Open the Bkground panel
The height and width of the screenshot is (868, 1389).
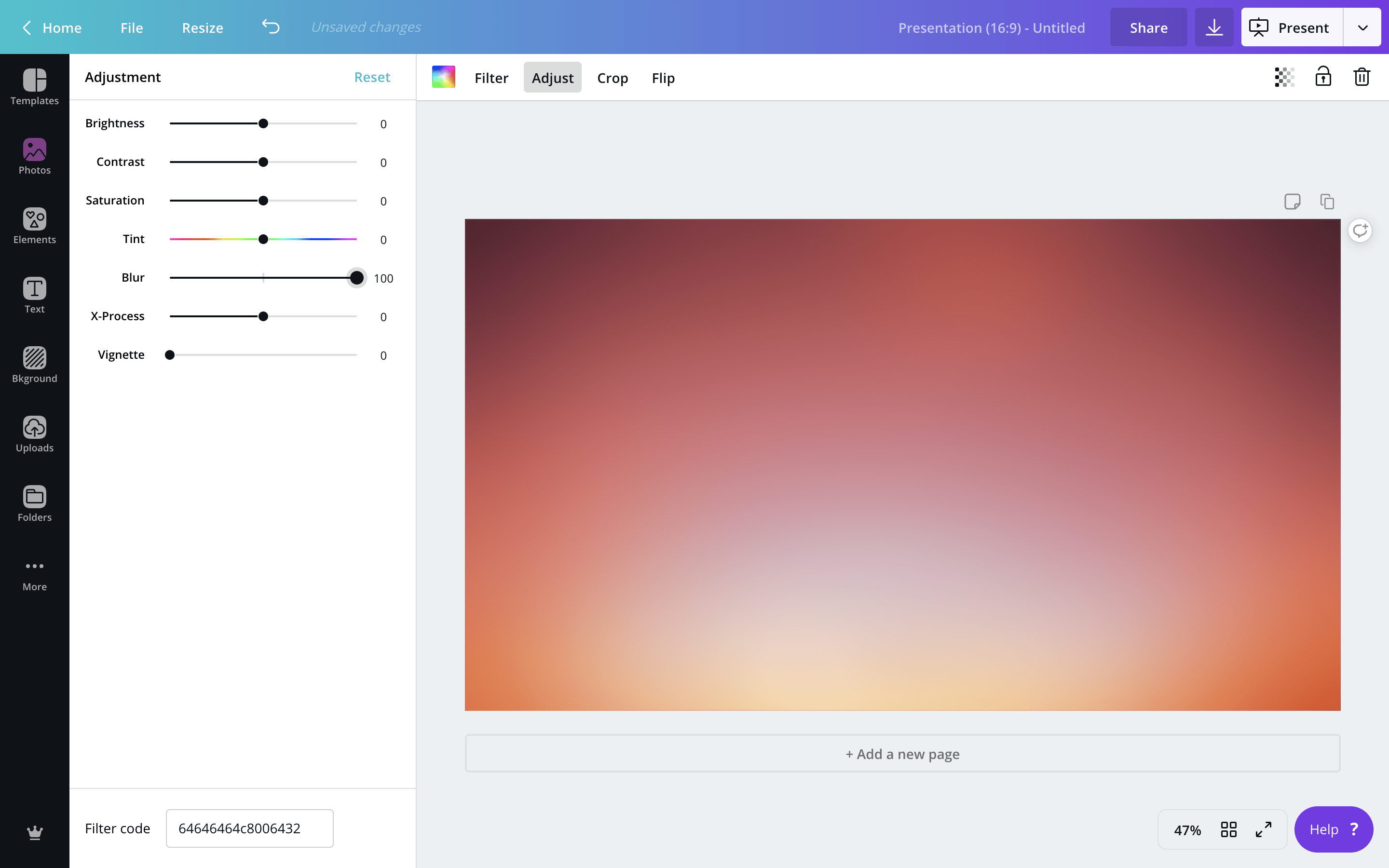(34, 364)
